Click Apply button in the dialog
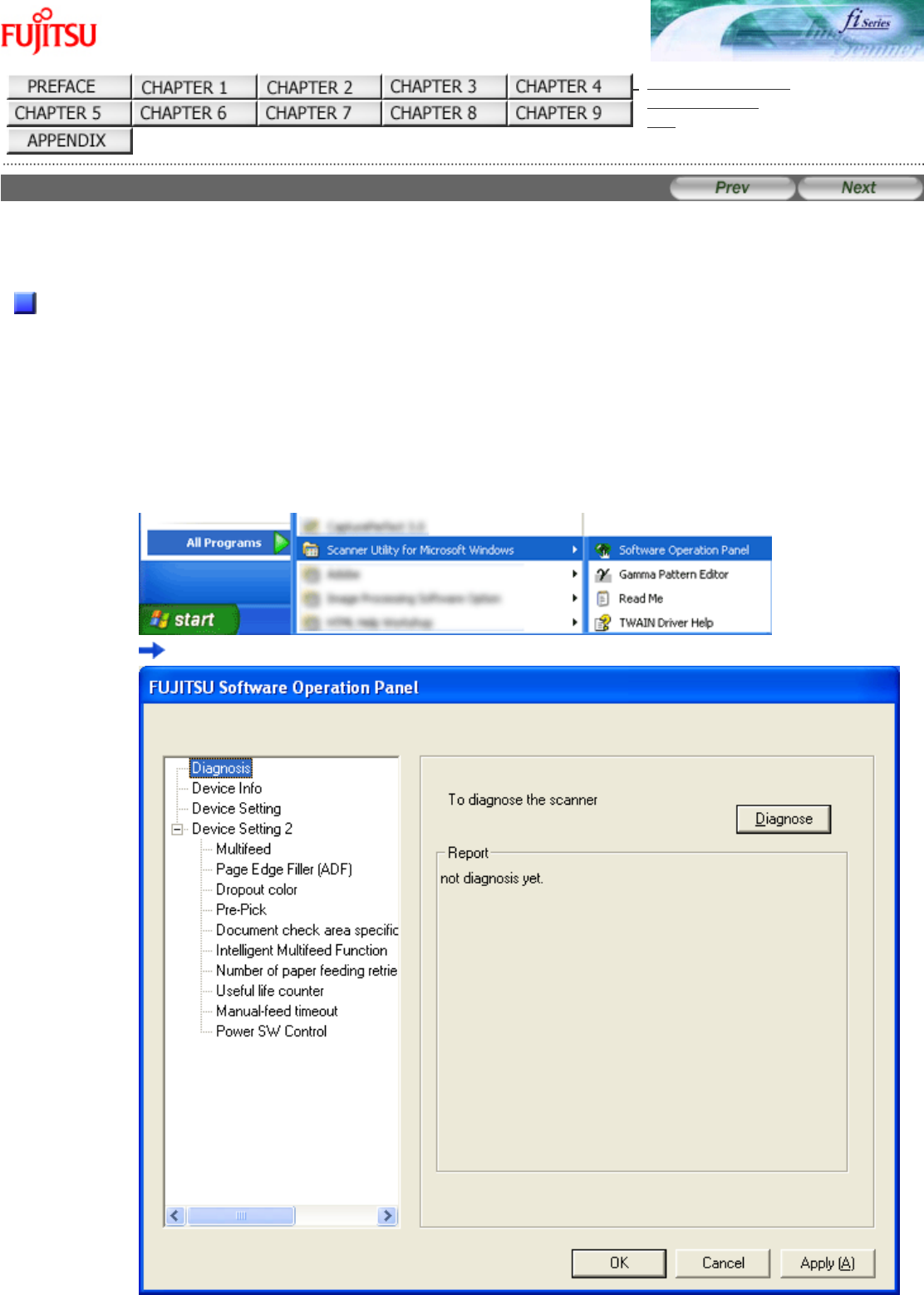Screen dimensions: 924x1295 (x=827, y=1263)
